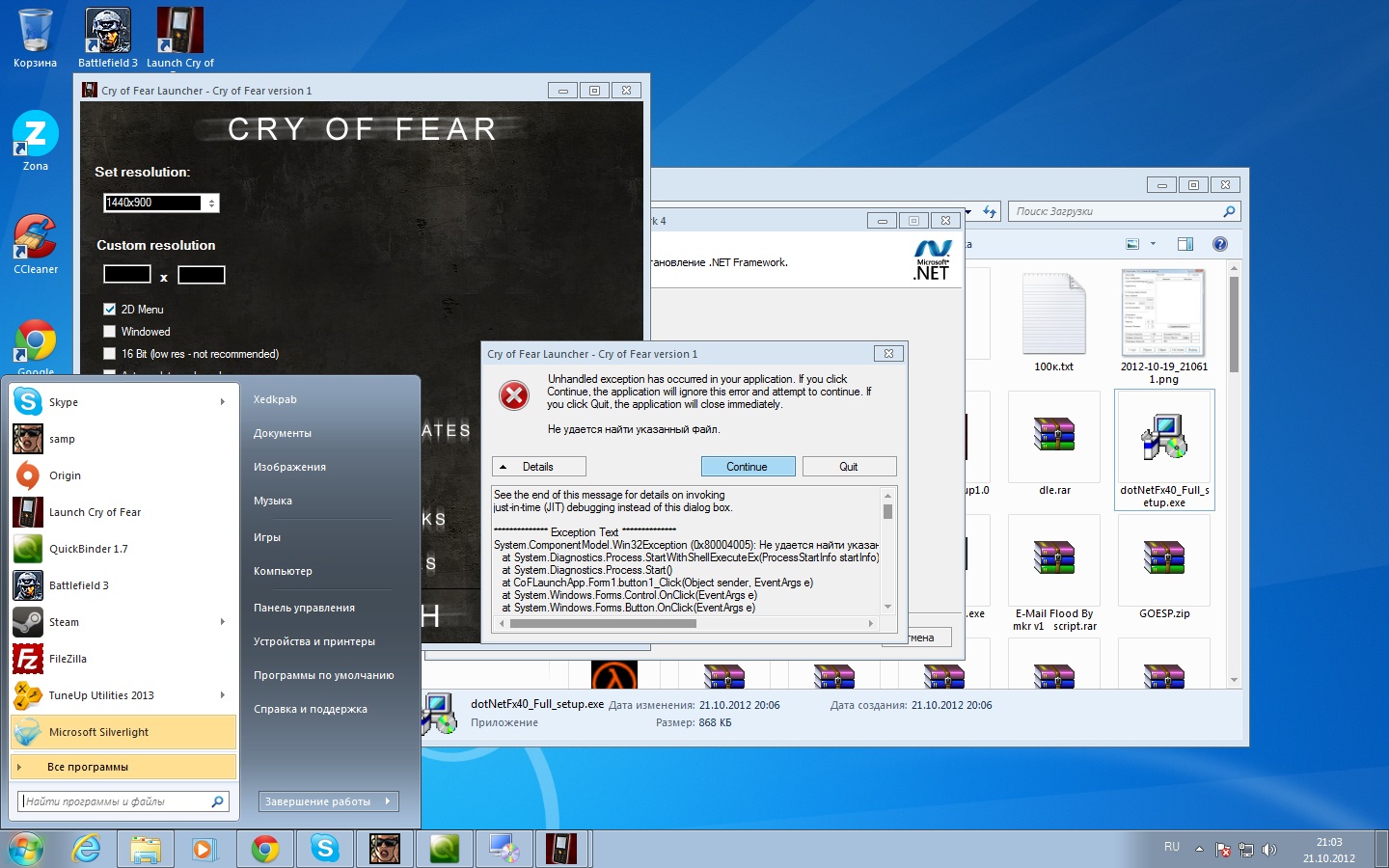
Task: Click the Start menu search field
Action: coord(123,801)
